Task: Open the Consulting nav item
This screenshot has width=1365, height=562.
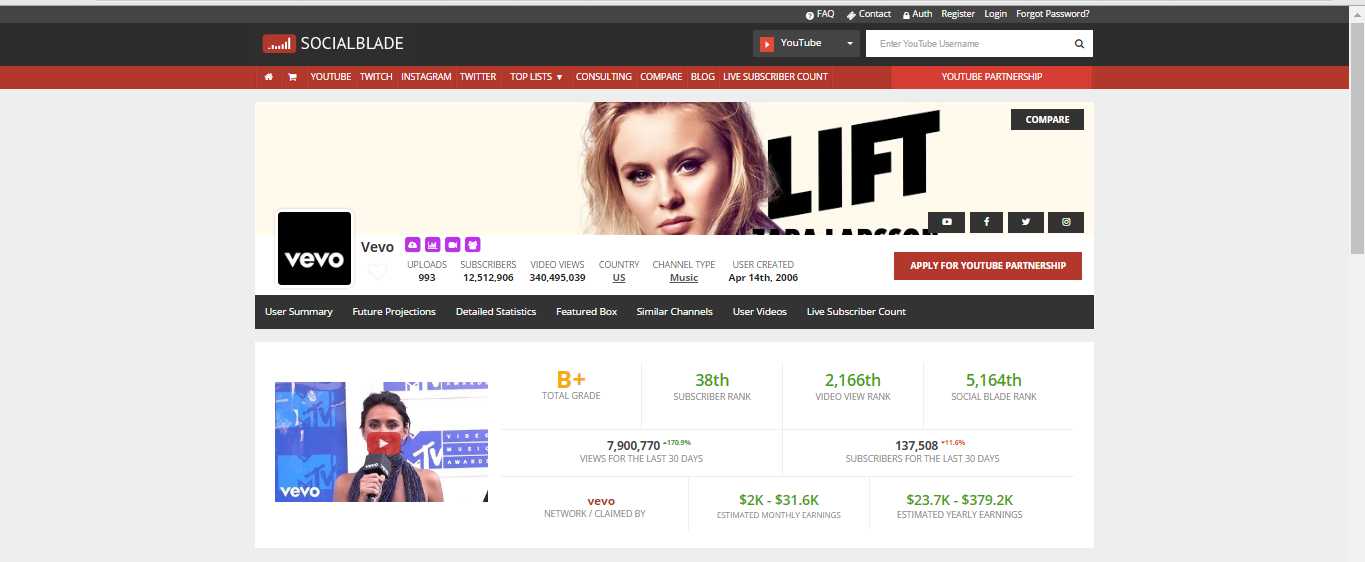Action: (604, 77)
